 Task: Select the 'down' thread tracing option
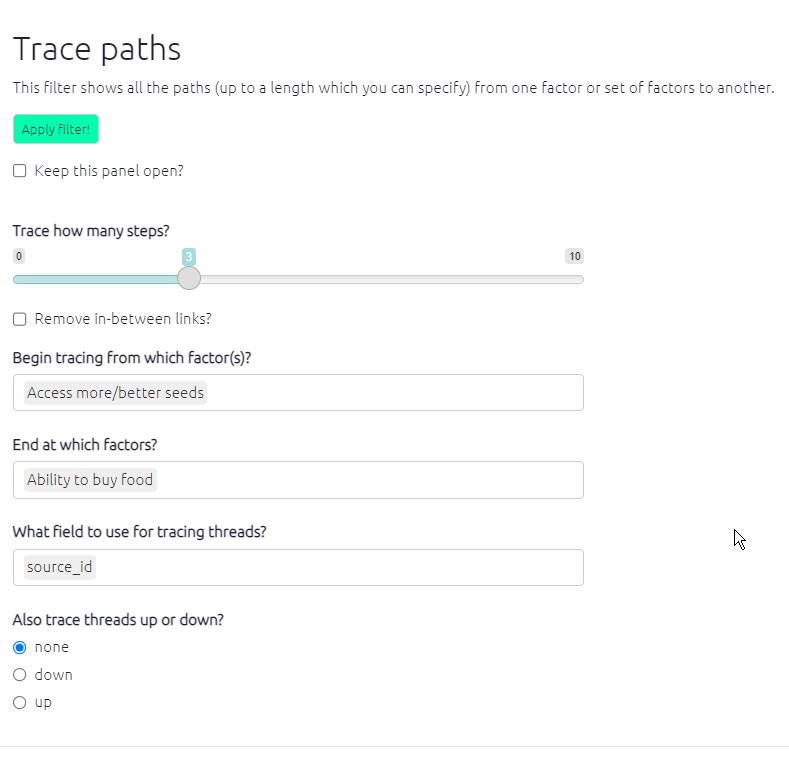[20, 675]
